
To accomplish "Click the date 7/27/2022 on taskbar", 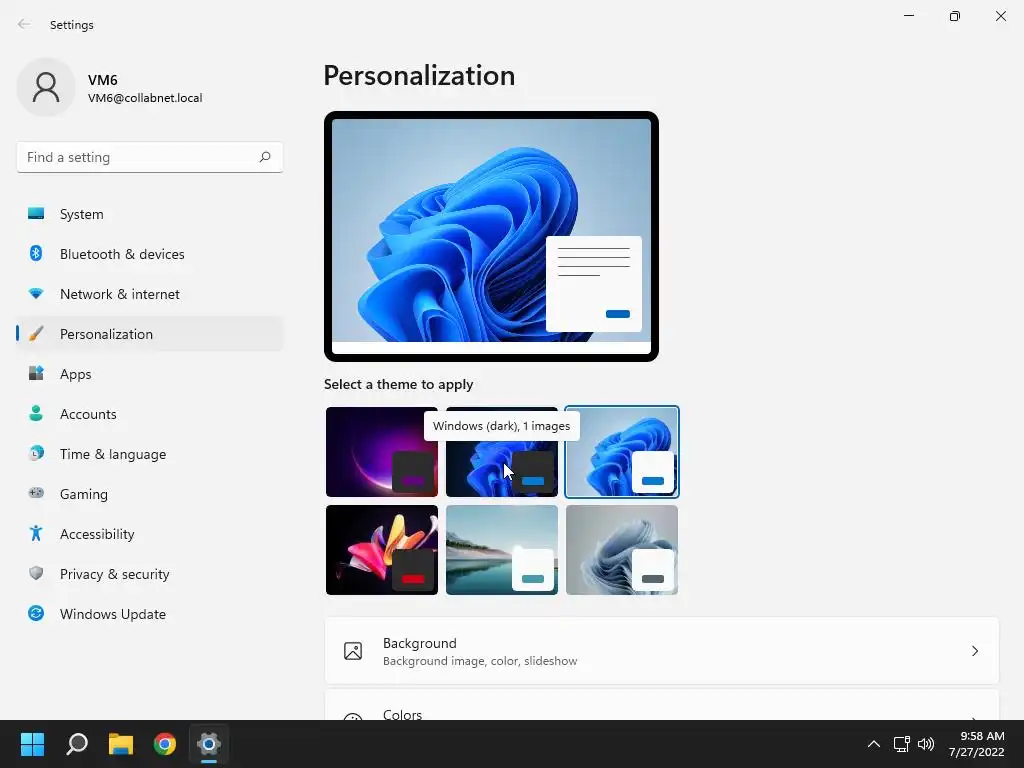I will (x=976, y=752).
